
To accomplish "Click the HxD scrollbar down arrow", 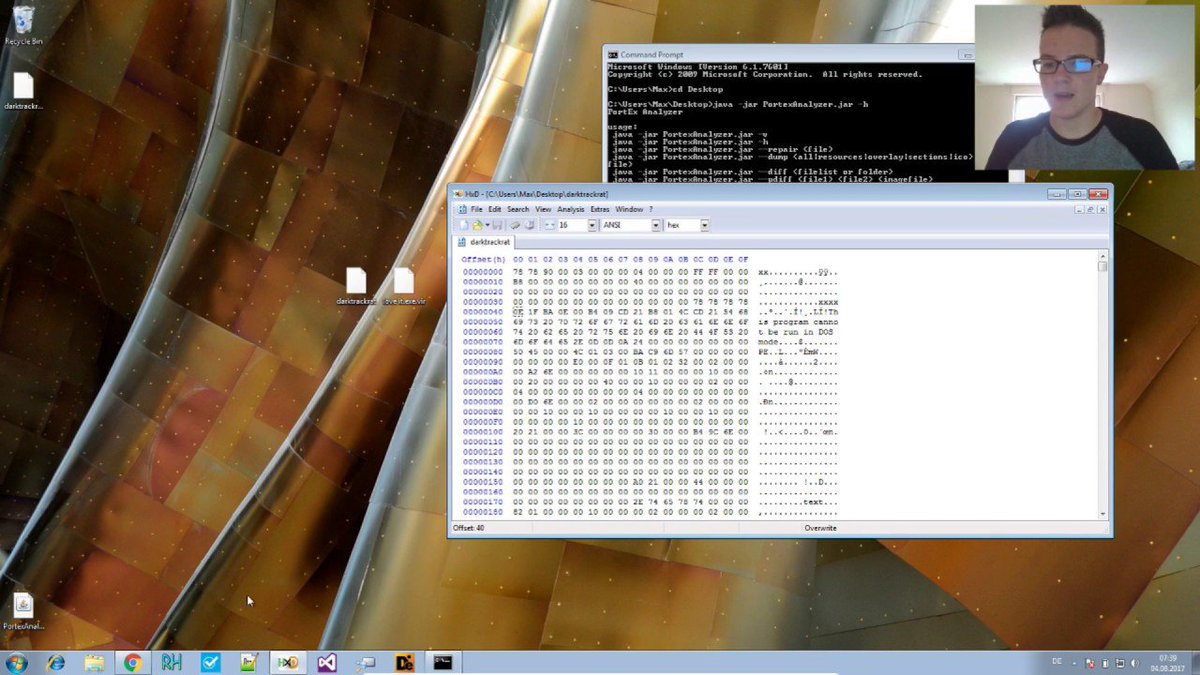I will (x=1103, y=514).
